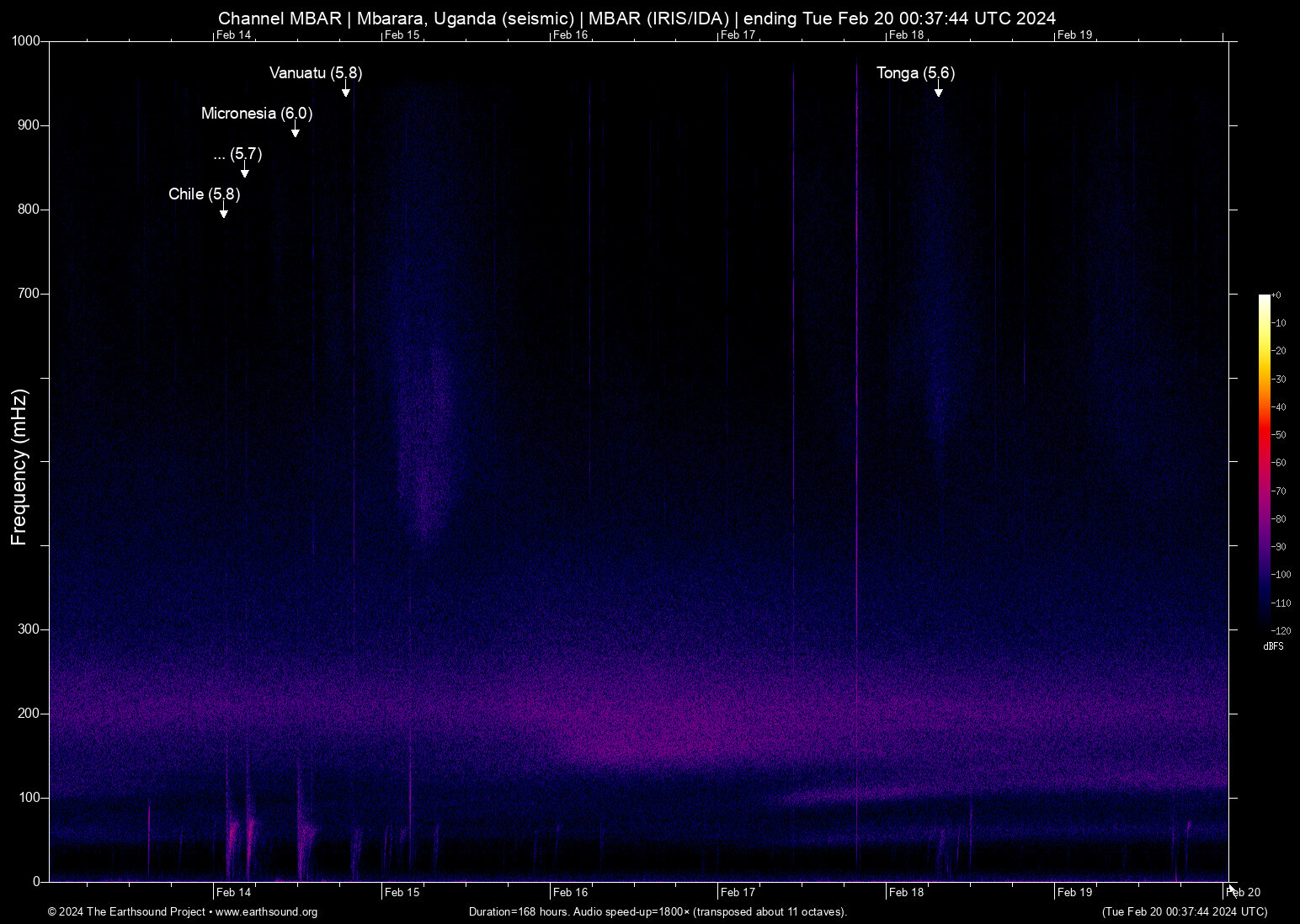Click the audio speed-up duration text

(658, 911)
